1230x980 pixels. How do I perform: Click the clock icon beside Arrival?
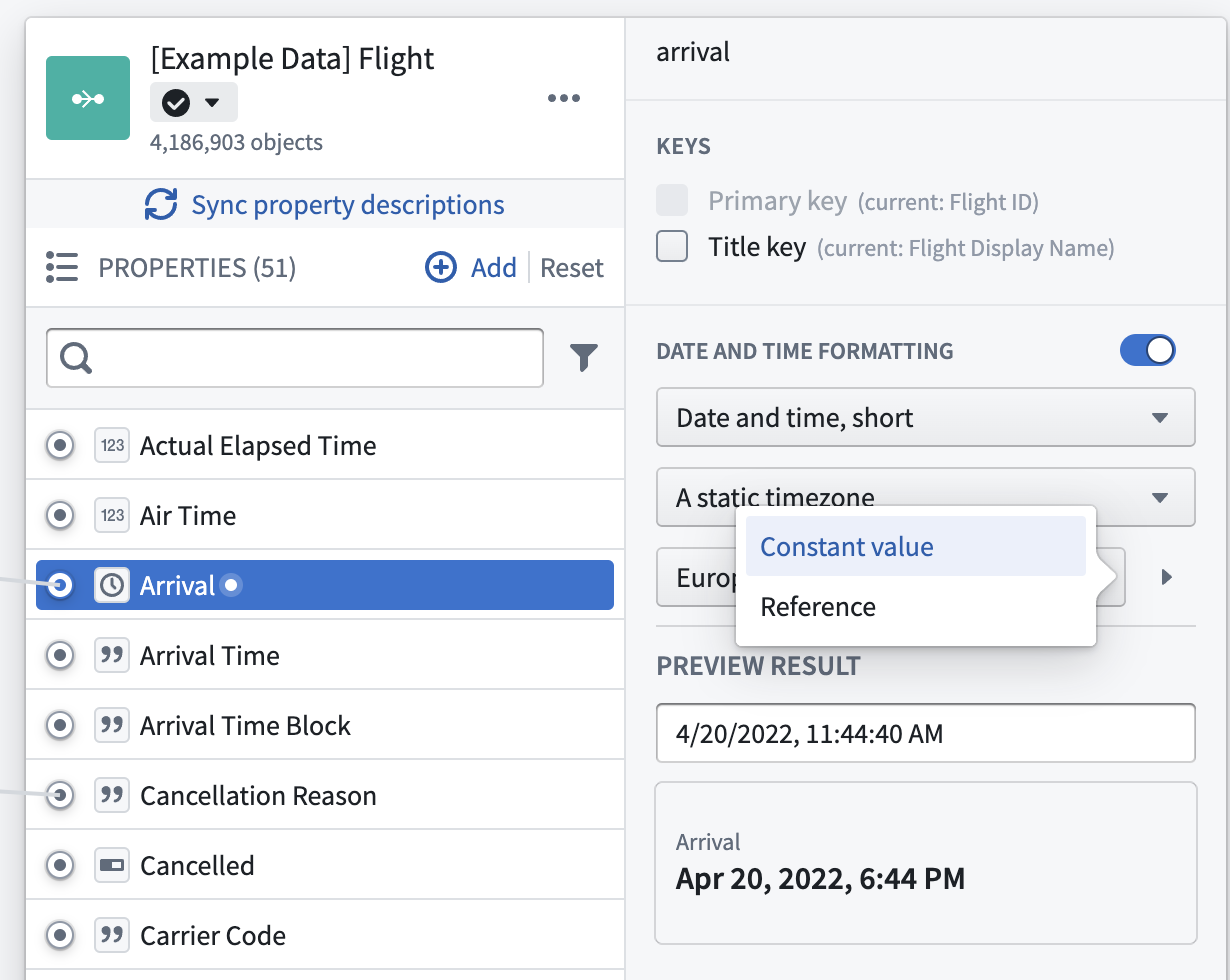pos(112,586)
